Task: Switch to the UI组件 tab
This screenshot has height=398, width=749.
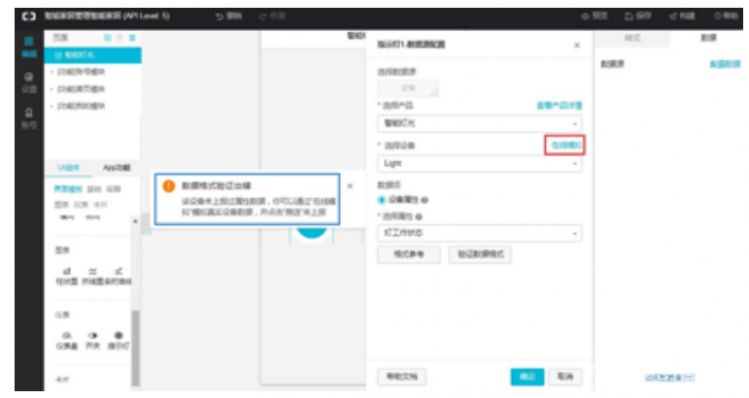Action: pos(69,168)
